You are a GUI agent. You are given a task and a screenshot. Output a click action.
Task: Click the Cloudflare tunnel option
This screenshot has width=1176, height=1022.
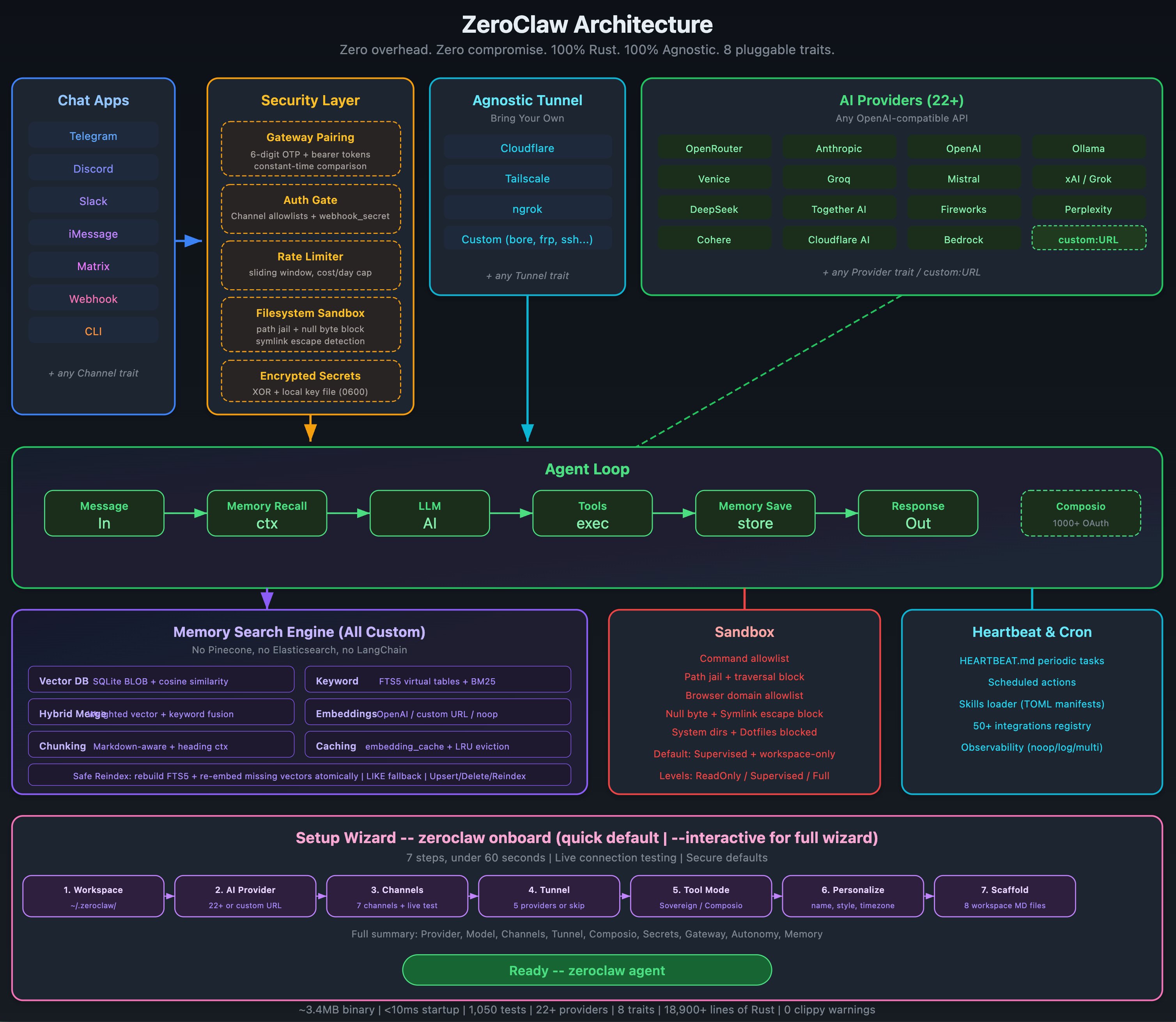point(527,148)
